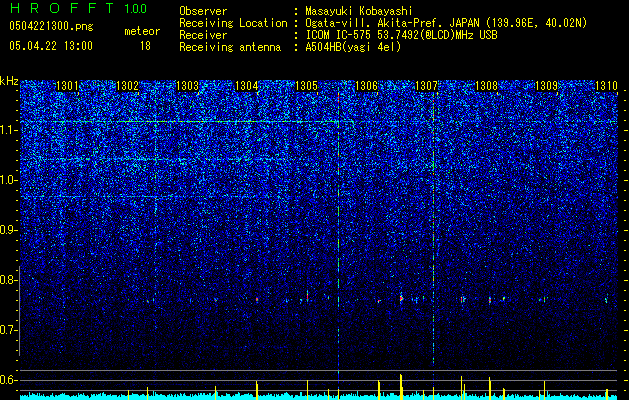Click time marker 1301

[67, 85]
